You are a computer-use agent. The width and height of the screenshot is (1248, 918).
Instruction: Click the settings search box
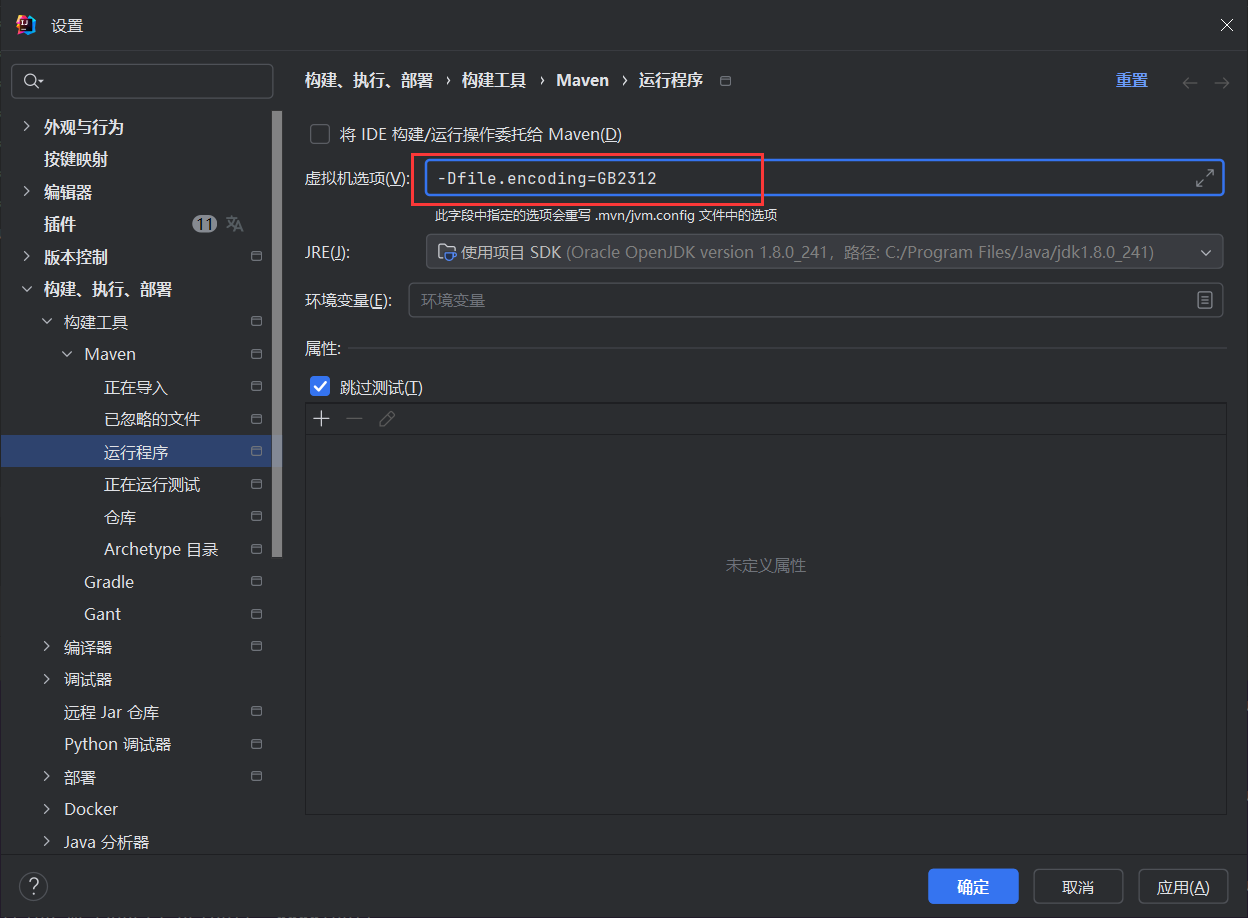[x=142, y=81]
